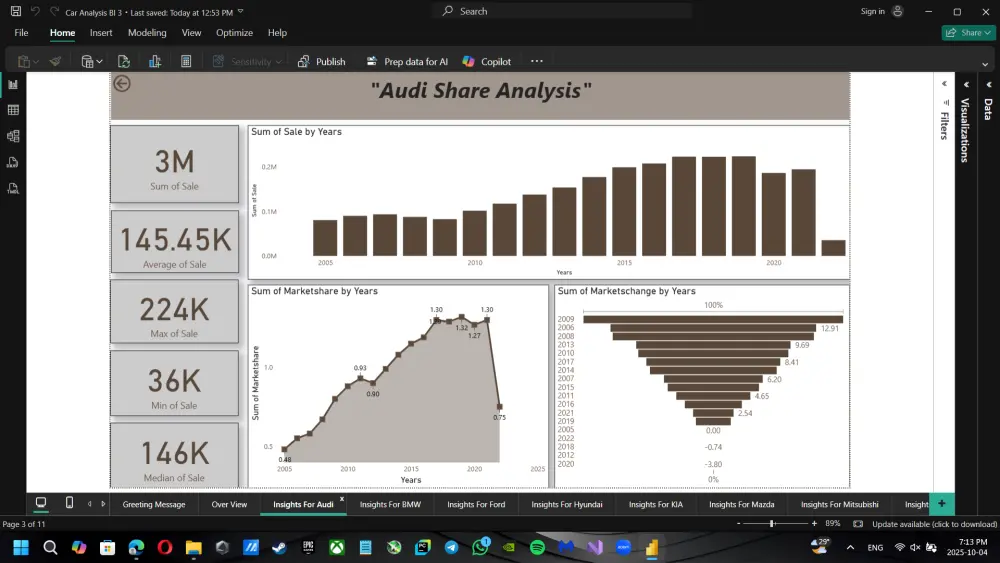Expand the Data pane

(989, 84)
